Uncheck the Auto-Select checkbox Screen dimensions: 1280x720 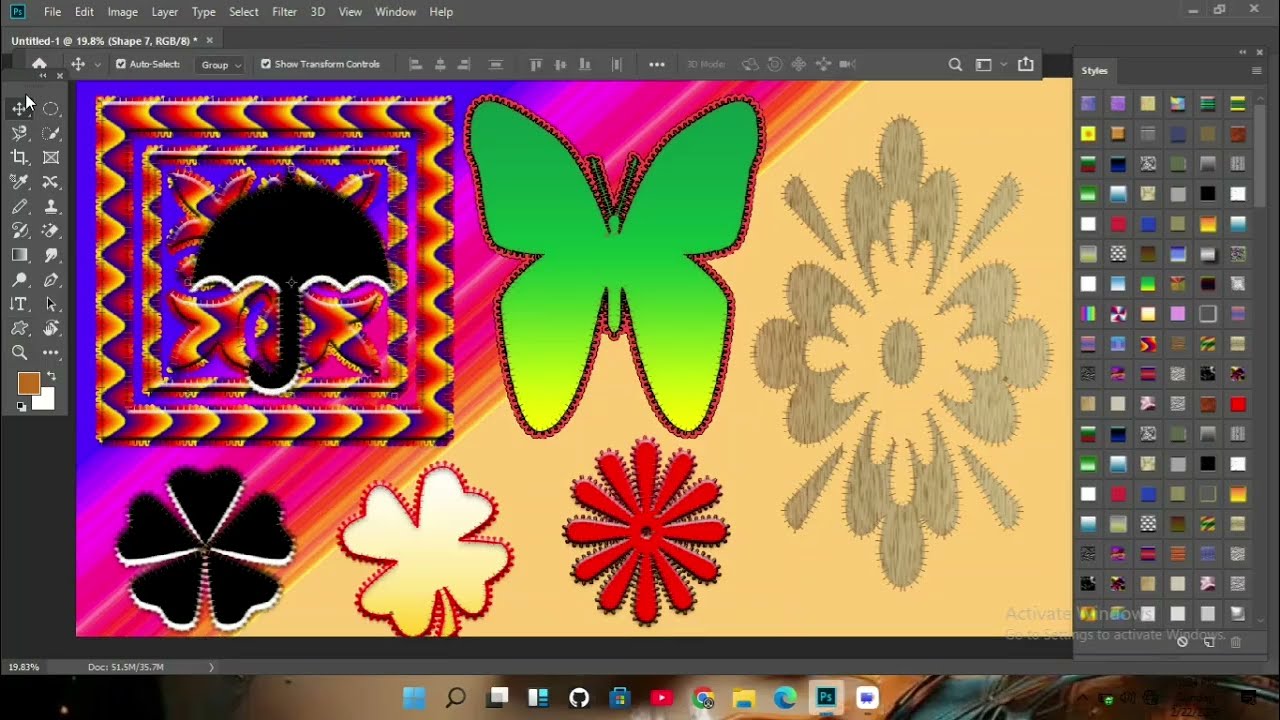click(121, 64)
